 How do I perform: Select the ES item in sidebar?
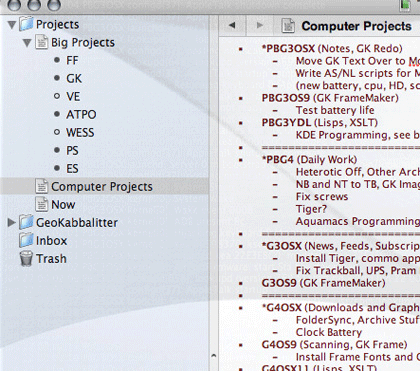(72, 168)
